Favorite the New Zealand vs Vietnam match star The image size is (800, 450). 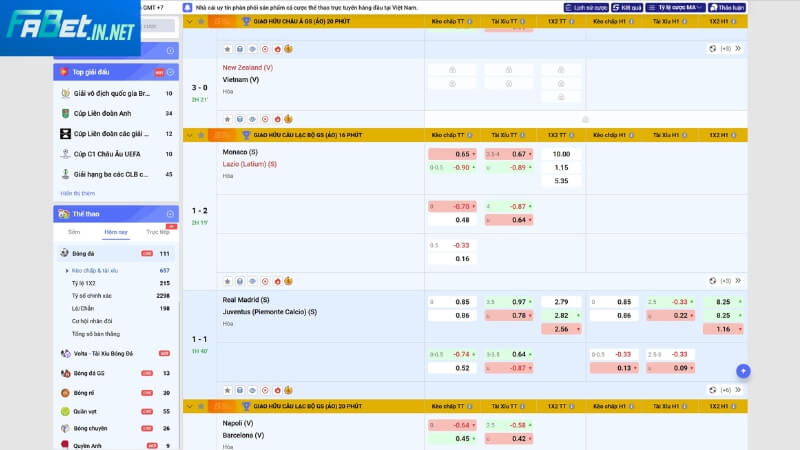228,119
